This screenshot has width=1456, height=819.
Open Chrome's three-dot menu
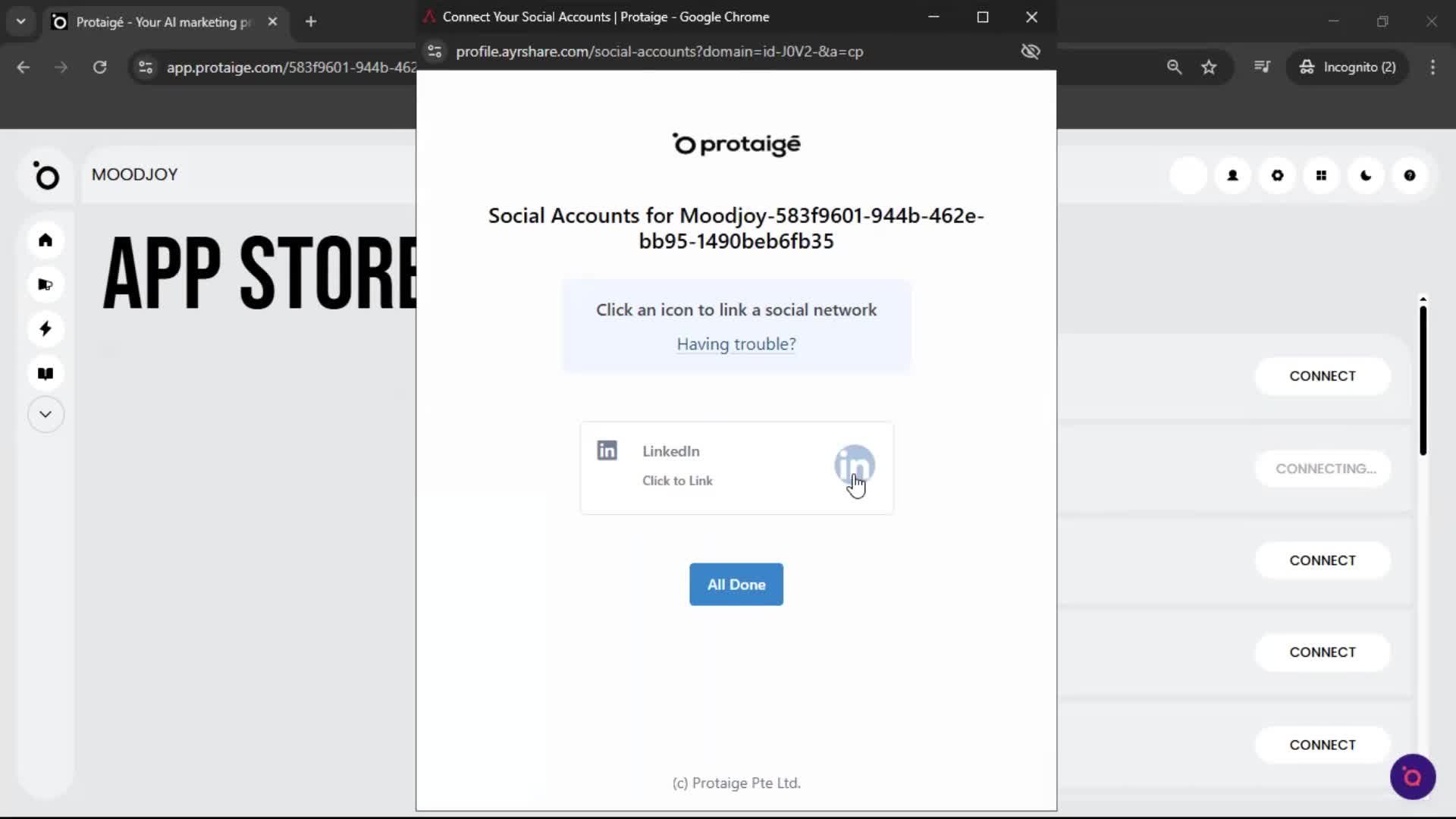click(x=1432, y=67)
